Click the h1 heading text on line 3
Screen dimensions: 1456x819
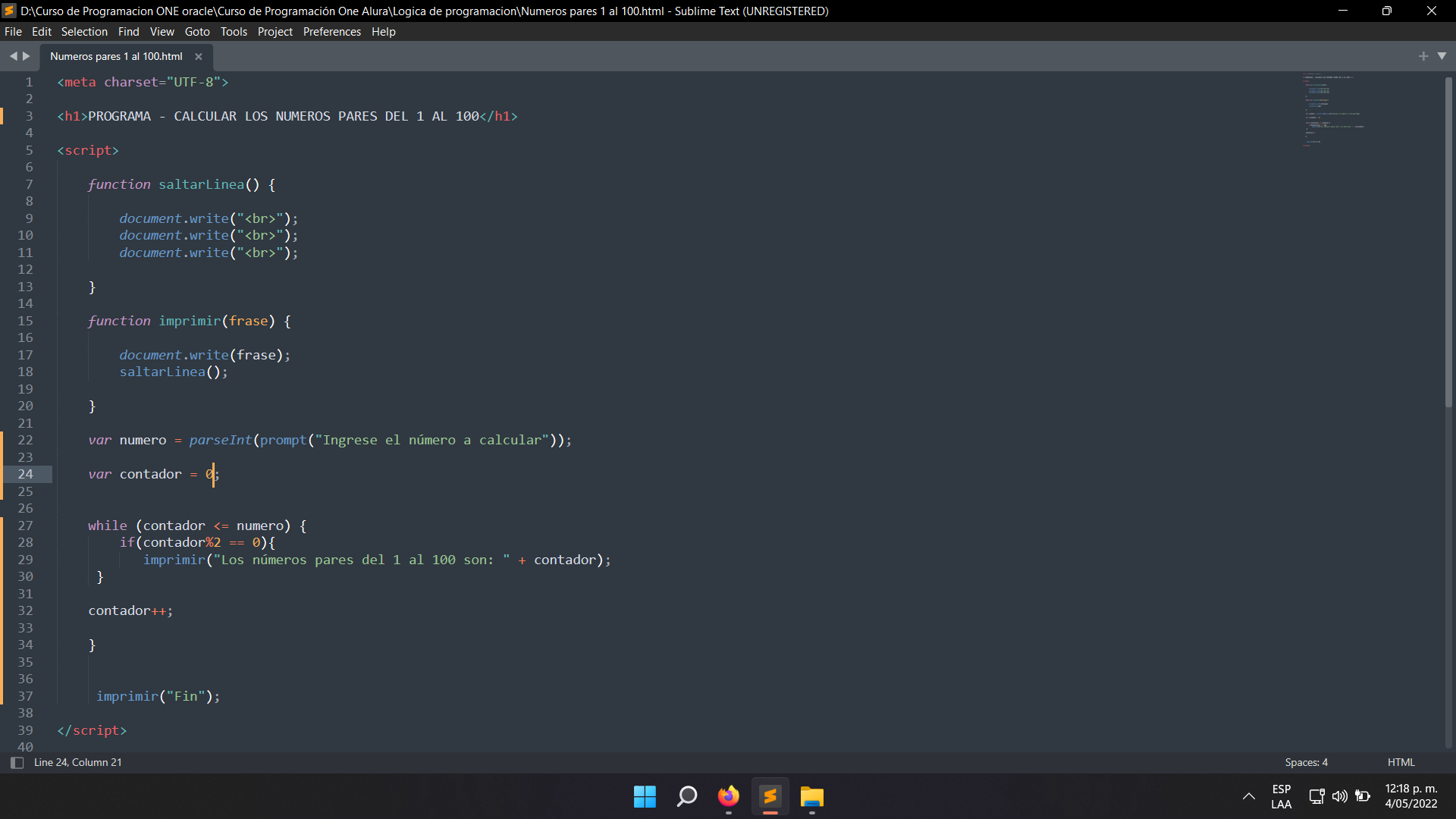pos(284,116)
